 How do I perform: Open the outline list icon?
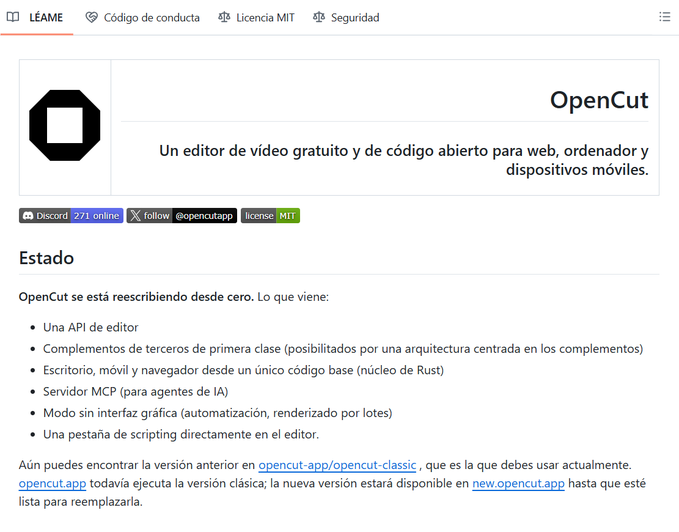665,17
